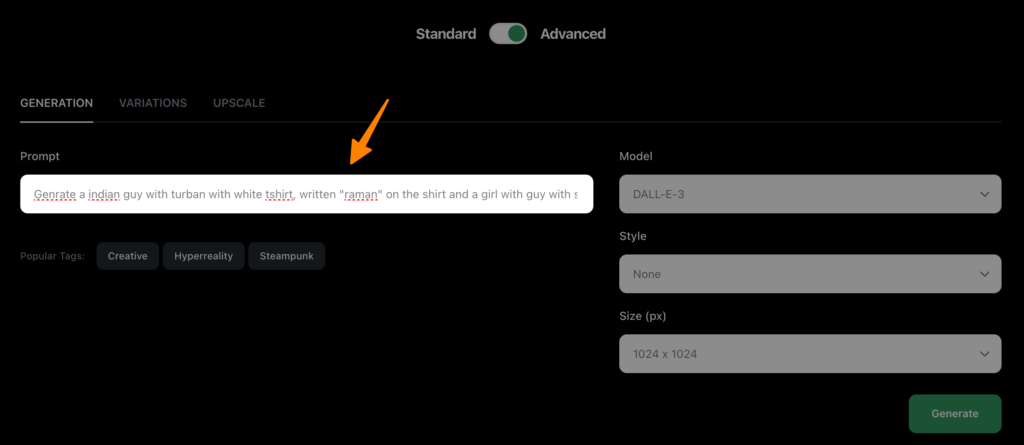Select the Steampunk popular tag
The height and width of the screenshot is (445, 1024).
tap(286, 256)
